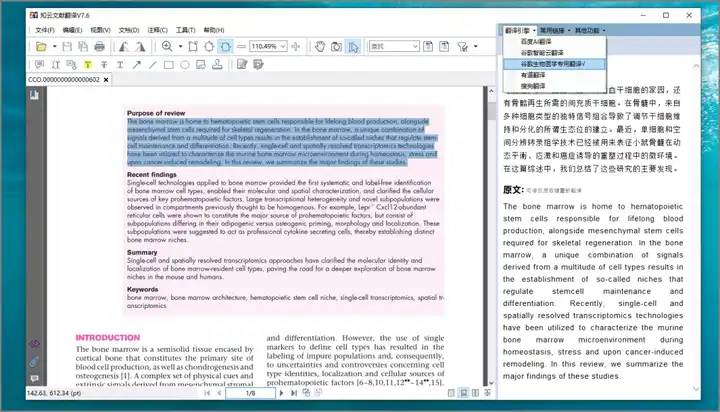Click the edit note pencil icon
The height and width of the screenshot is (412, 720).
point(242,65)
